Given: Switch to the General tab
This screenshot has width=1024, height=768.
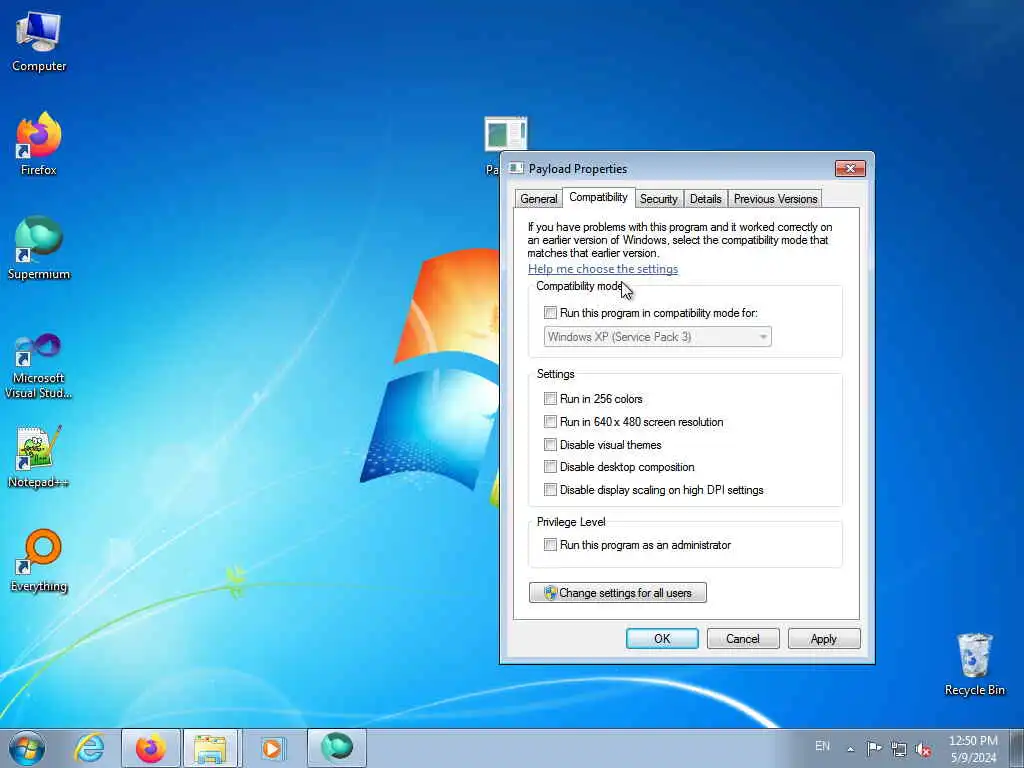Looking at the screenshot, I should pos(539,199).
